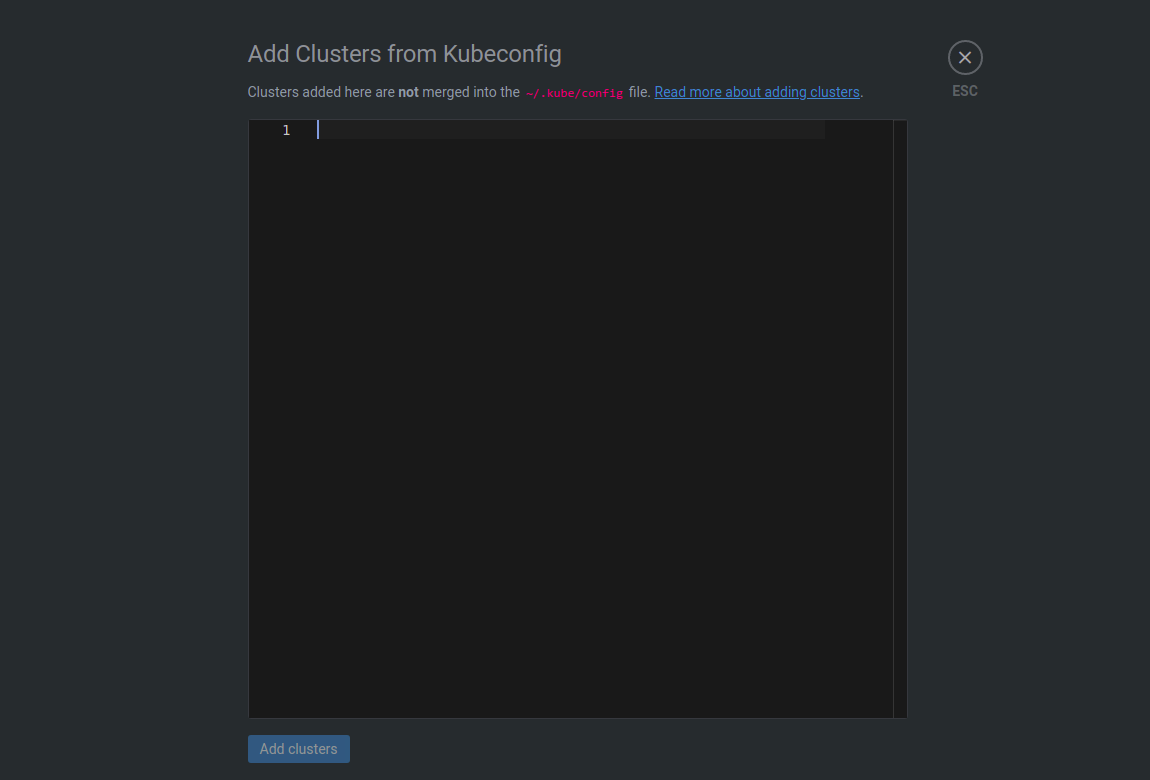Image resolution: width=1150 pixels, height=780 pixels.
Task: Click the ~/.kube/config path text
Action: (x=574, y=93)
